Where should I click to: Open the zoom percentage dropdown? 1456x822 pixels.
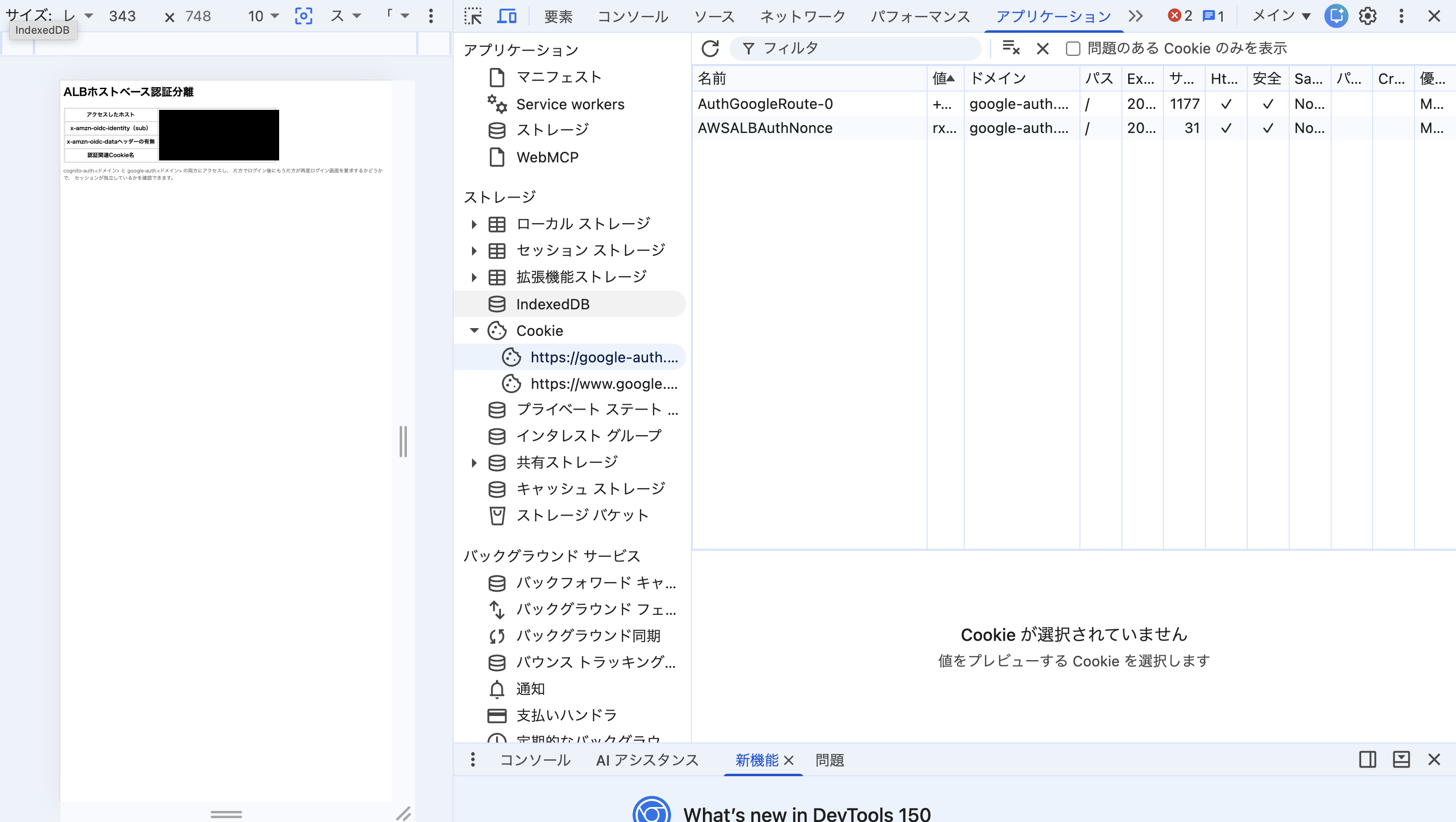point(263,16)
